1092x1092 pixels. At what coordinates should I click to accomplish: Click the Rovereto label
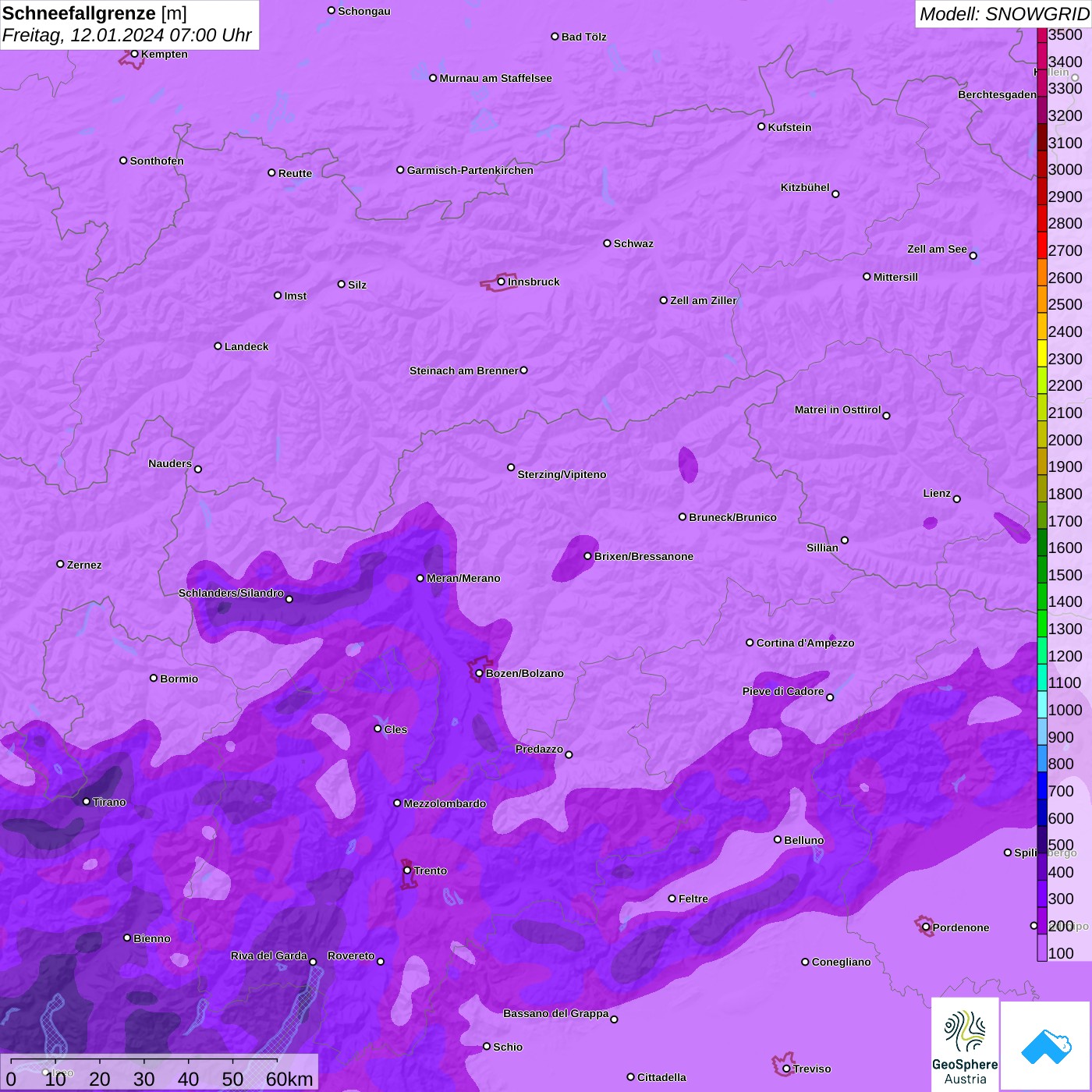tap(351, 955)
